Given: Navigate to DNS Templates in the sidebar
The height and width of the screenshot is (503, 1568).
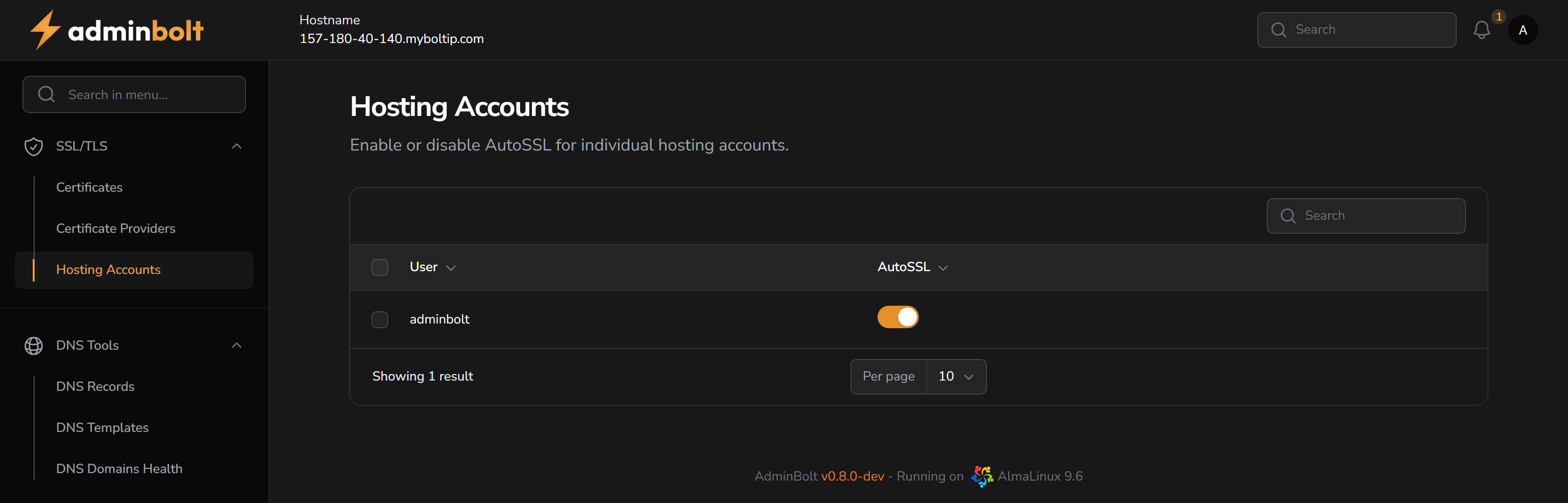Looking at the screenshot, I should 102,427.
